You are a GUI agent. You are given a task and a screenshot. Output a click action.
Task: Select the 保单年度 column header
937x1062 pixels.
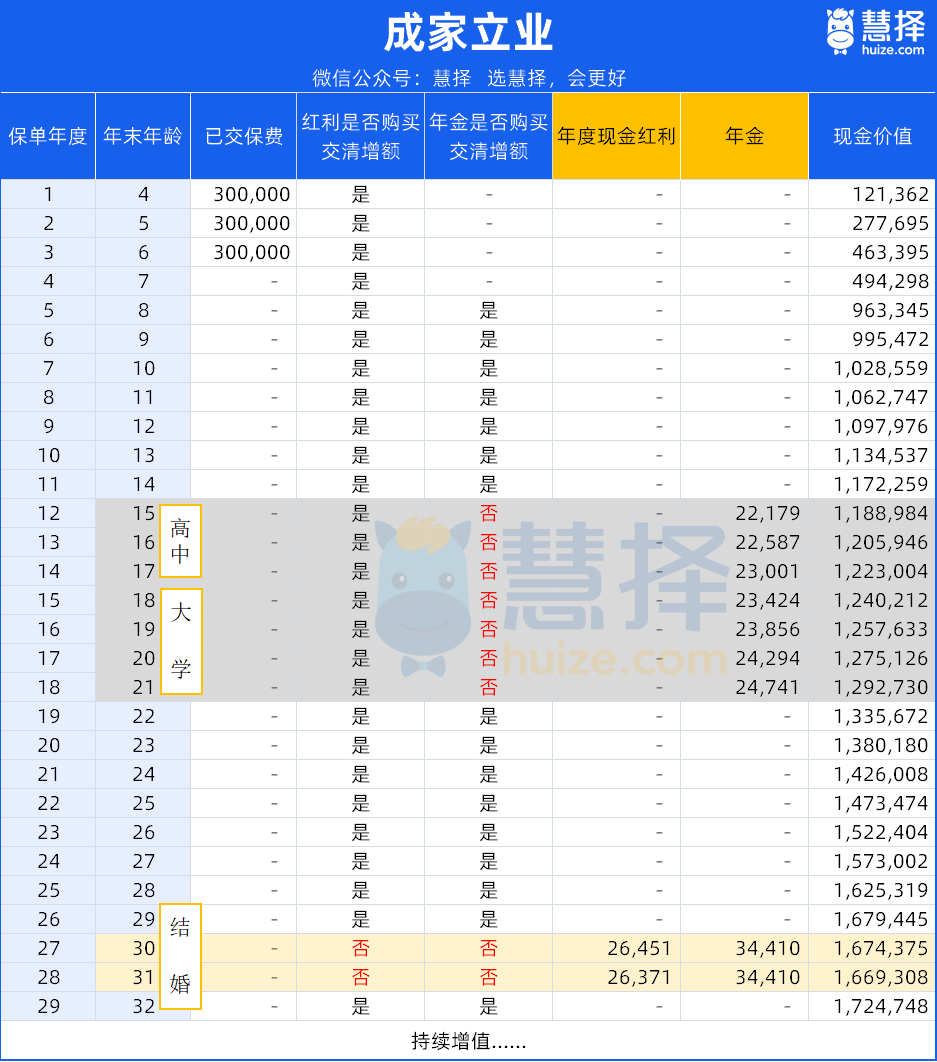click(x=48, y=137)
